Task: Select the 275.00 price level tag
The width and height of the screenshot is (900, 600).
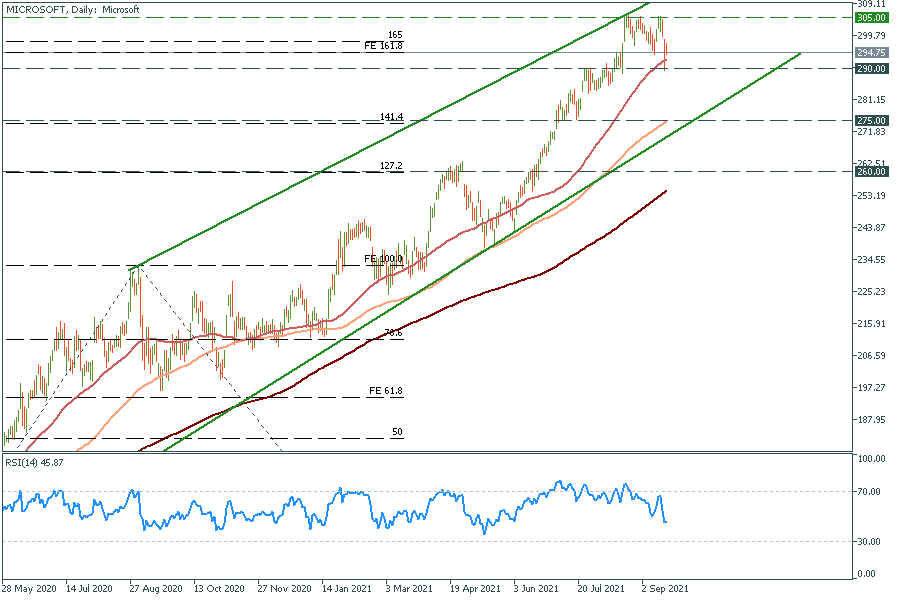Action: point(871,121)
